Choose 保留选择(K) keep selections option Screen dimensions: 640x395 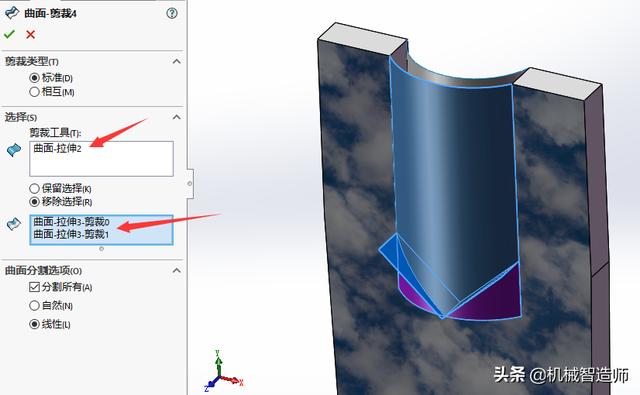(34, 189)
